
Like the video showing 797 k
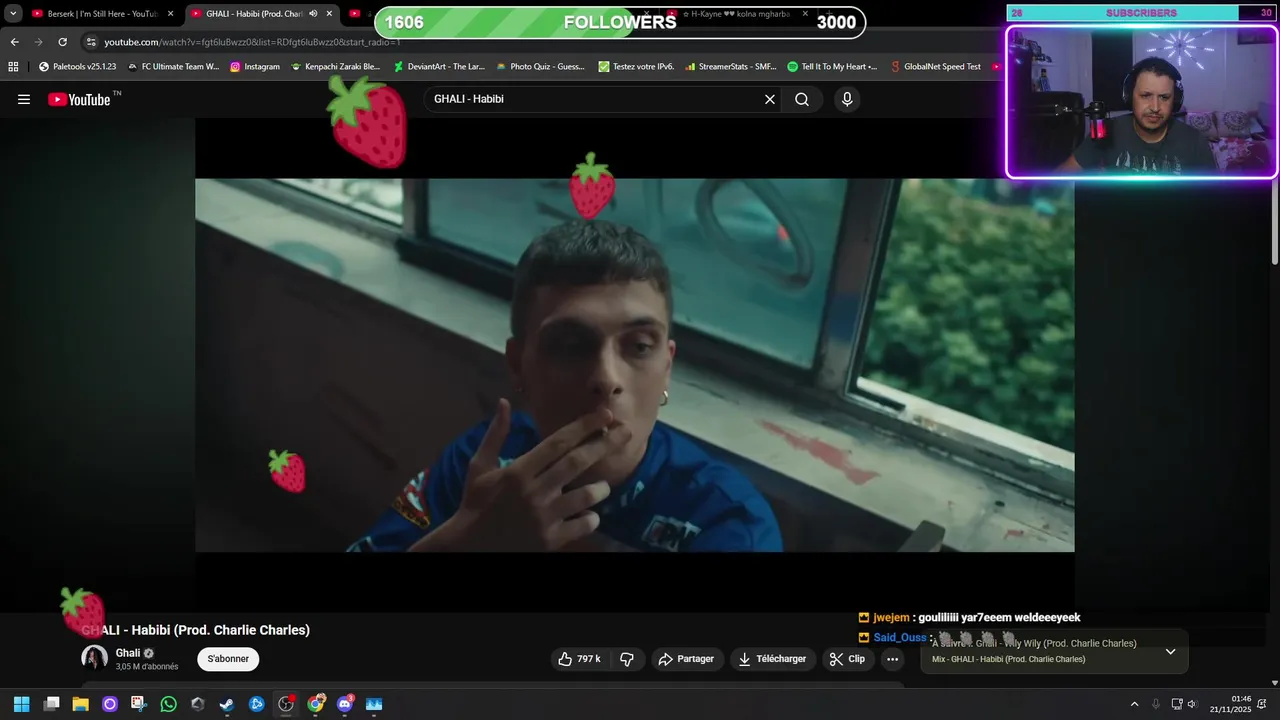pos(579,659)
